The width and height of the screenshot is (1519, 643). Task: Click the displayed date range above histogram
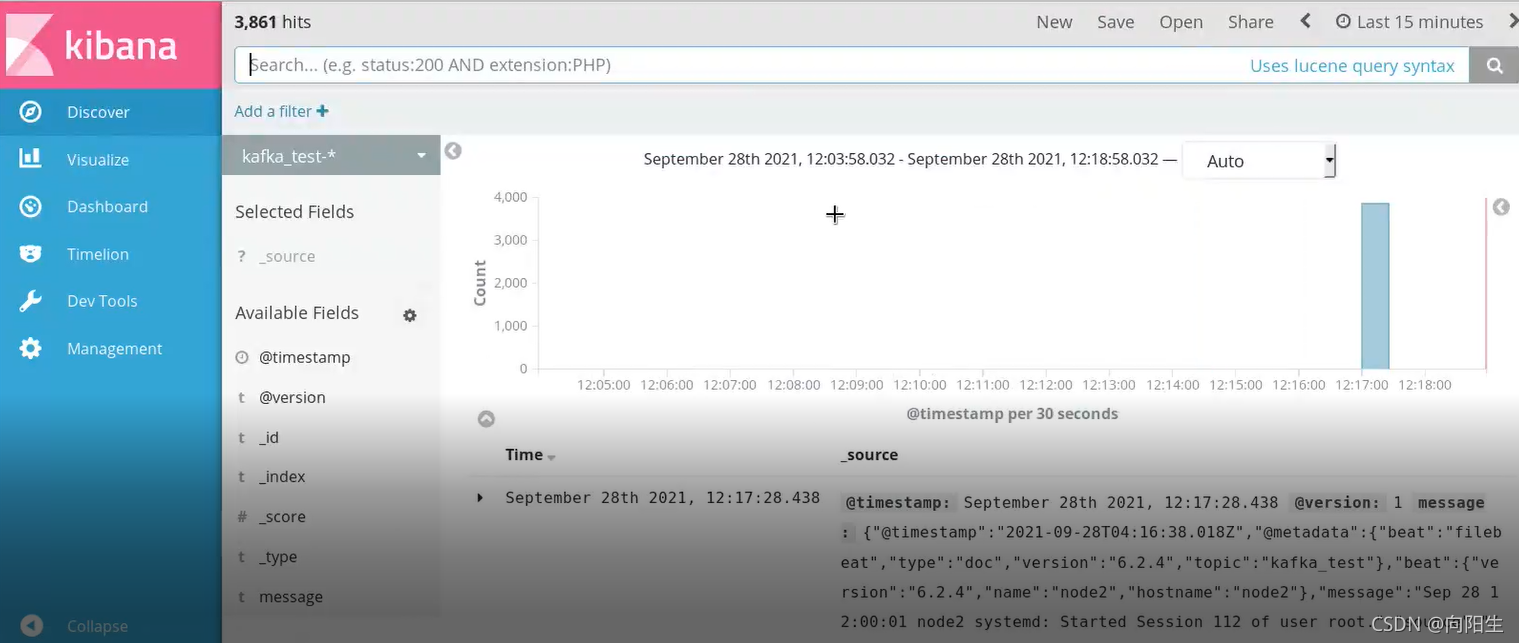(901, 159)
